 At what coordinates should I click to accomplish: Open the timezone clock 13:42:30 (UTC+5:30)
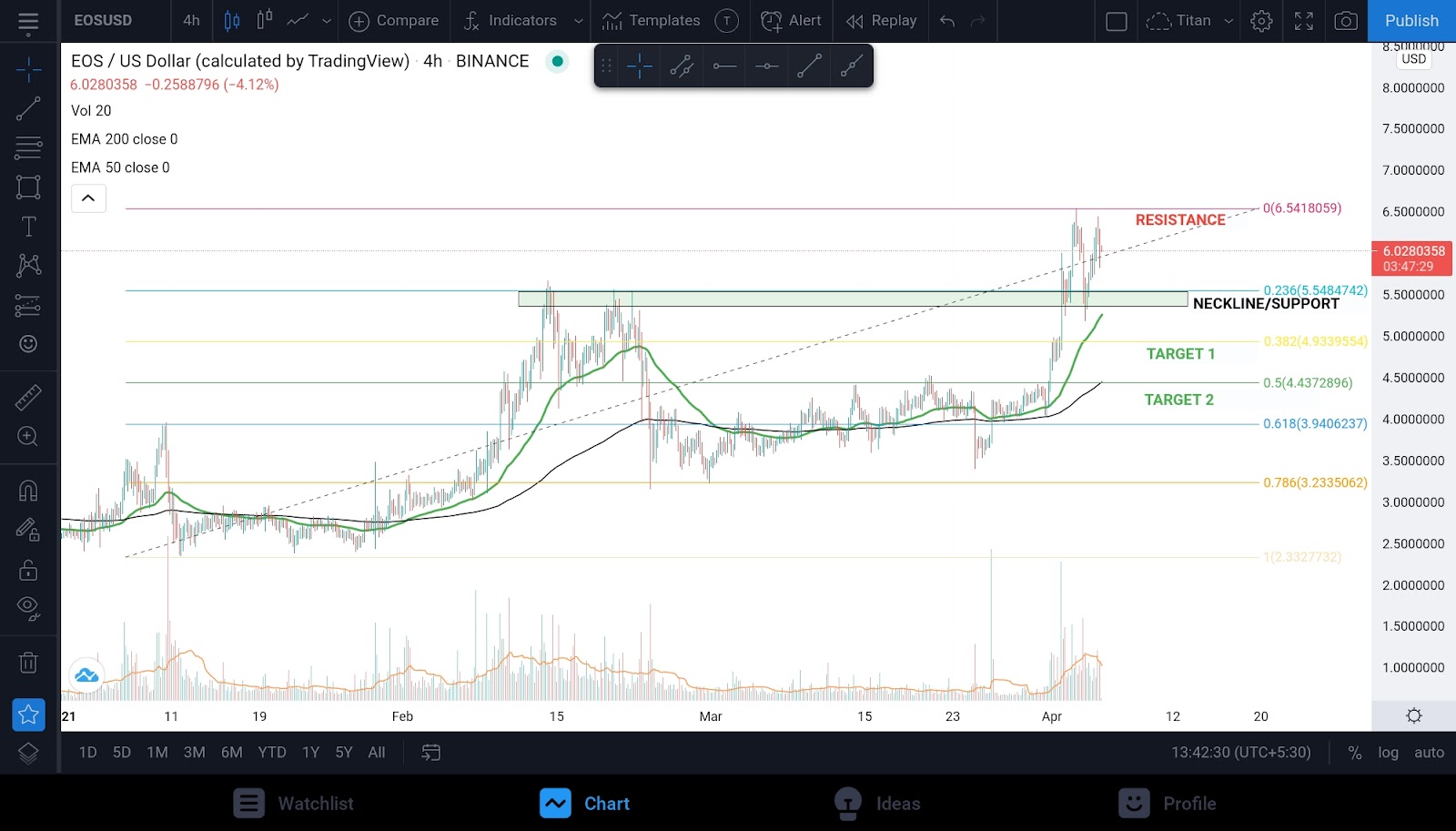point(1241,753)
